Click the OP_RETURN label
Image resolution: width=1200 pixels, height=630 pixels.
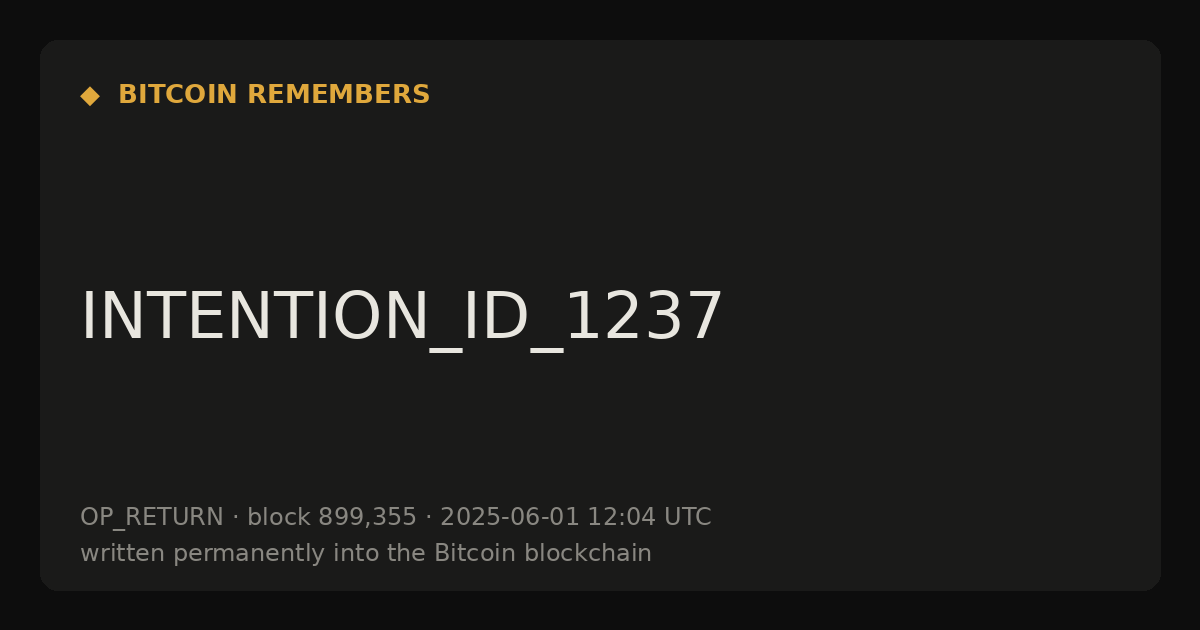point(152,518)
